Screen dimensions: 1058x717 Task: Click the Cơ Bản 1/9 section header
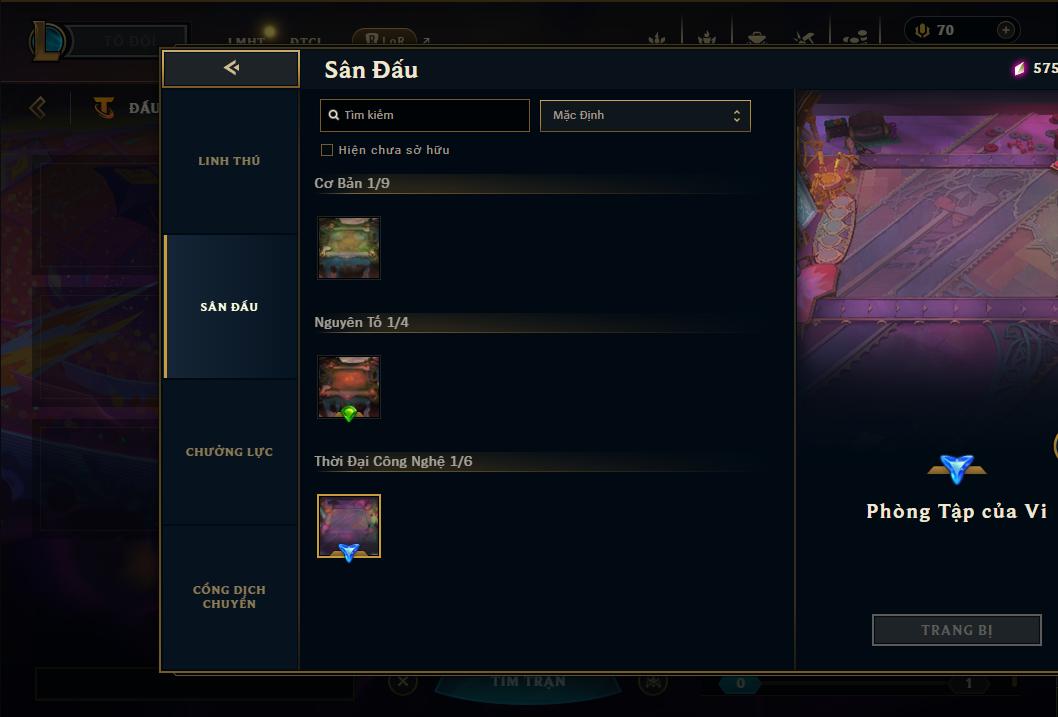pos(352,183)
